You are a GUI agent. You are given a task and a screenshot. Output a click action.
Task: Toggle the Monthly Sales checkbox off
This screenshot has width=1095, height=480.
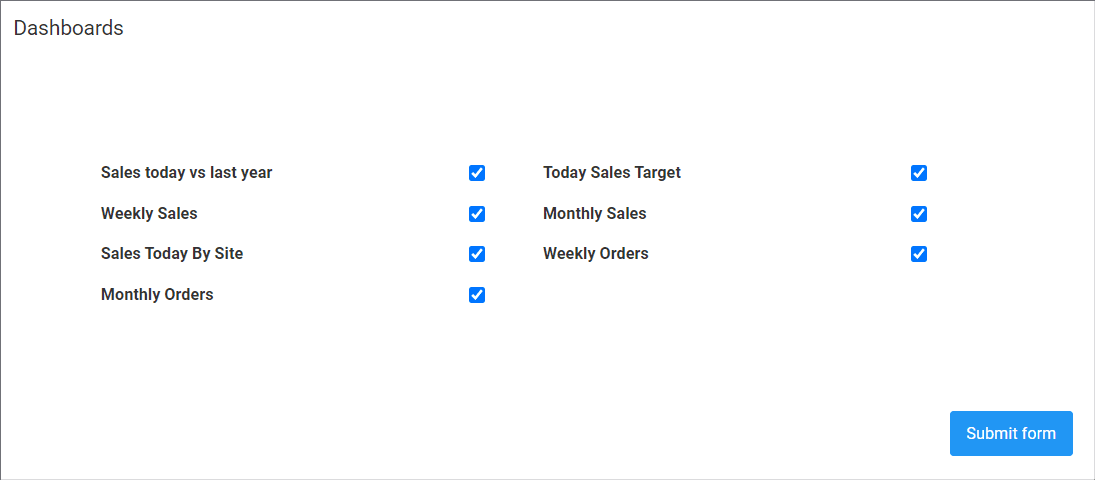pyautogui.click(x=919, y=214)
